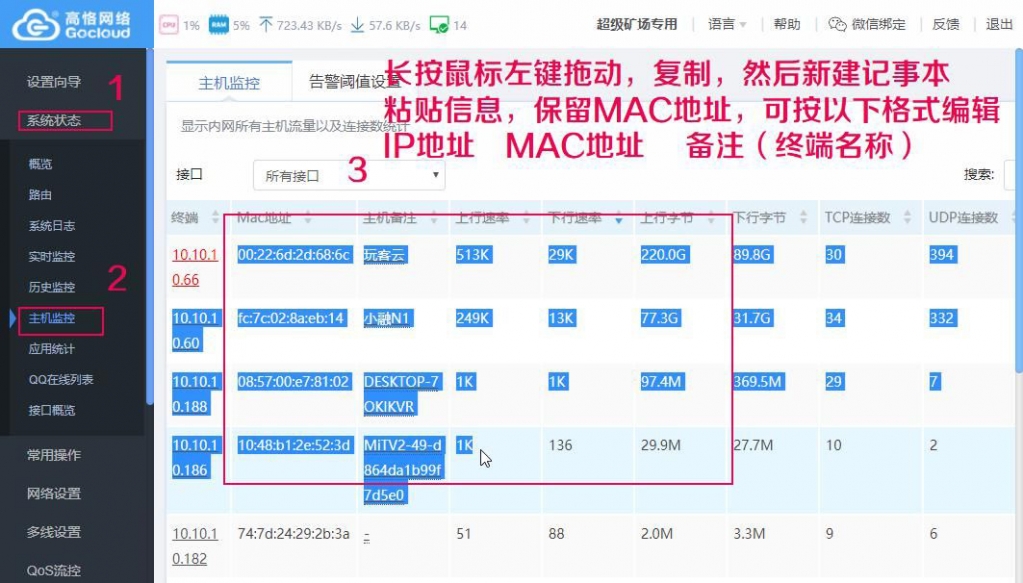Open the 所有接口 interface dropdown
The height and width of the screenshot is (583, 1023).
(x=348, y=175)
